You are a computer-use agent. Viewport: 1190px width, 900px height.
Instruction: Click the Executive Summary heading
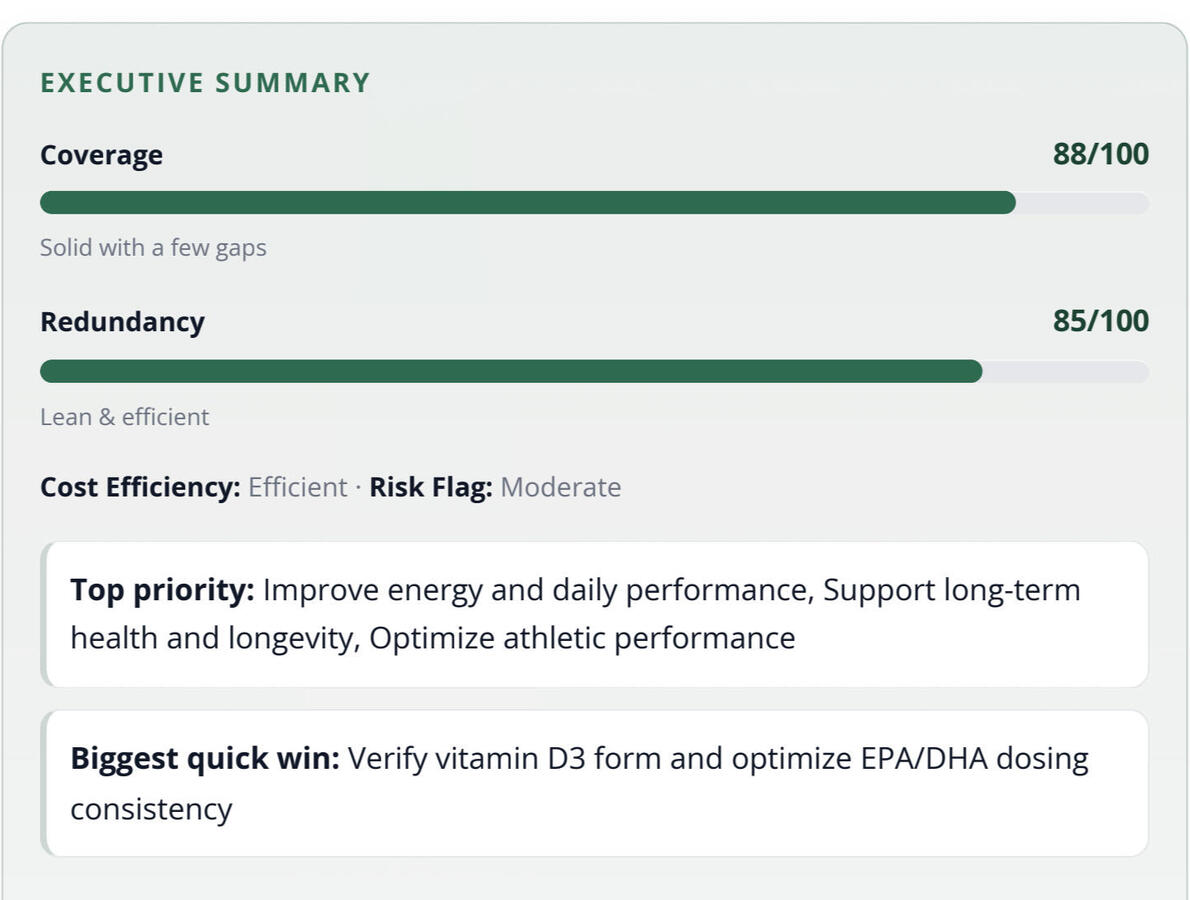tap(205, 83)
